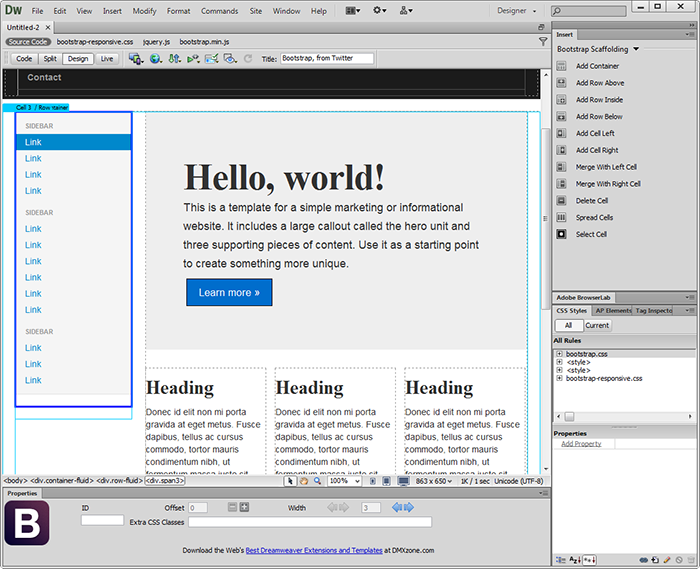
Task: Toggle Show list view A-Z in CSS panel
Action: (575, 560)
